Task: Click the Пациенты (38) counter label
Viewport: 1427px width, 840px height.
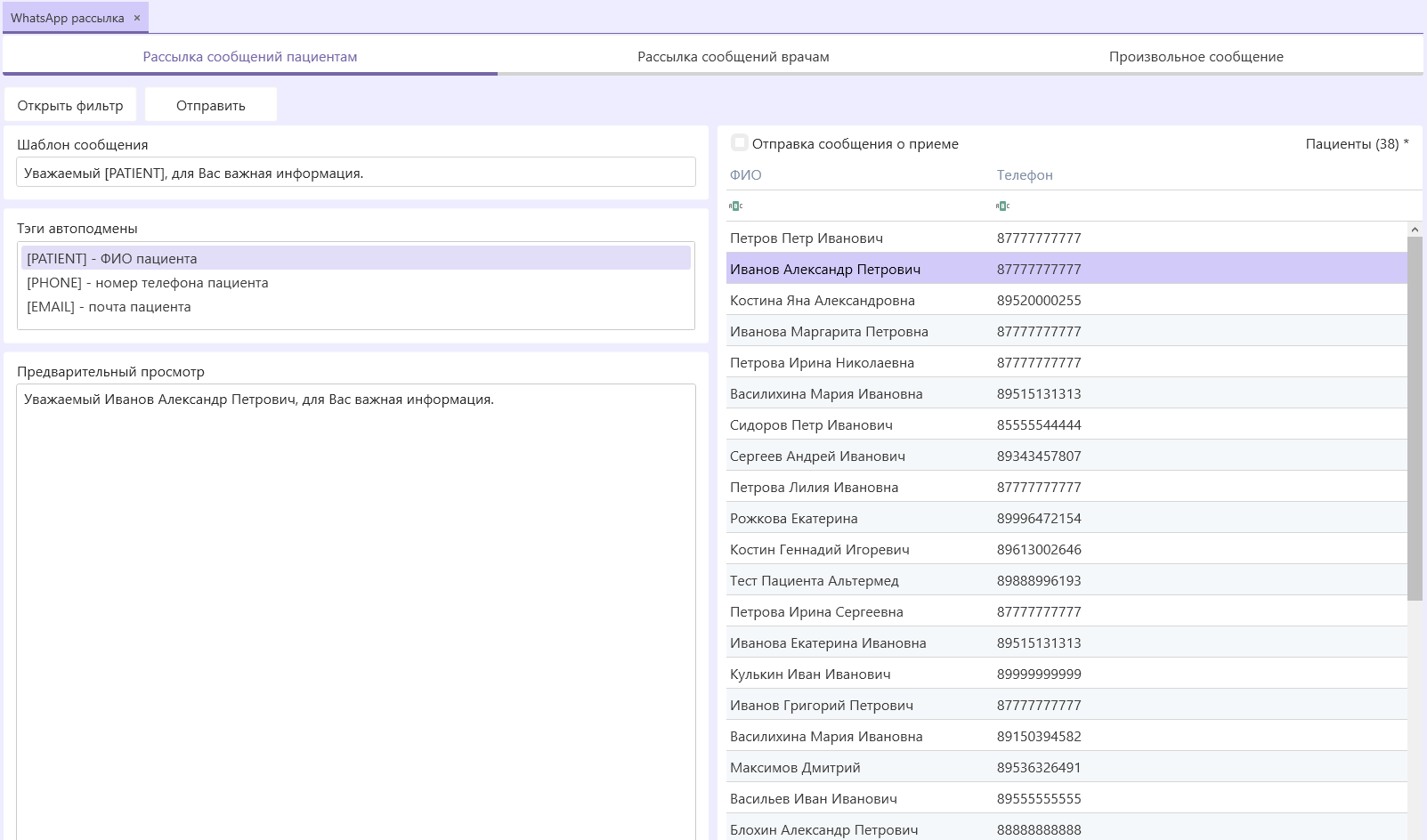Action: (1357, 143)
